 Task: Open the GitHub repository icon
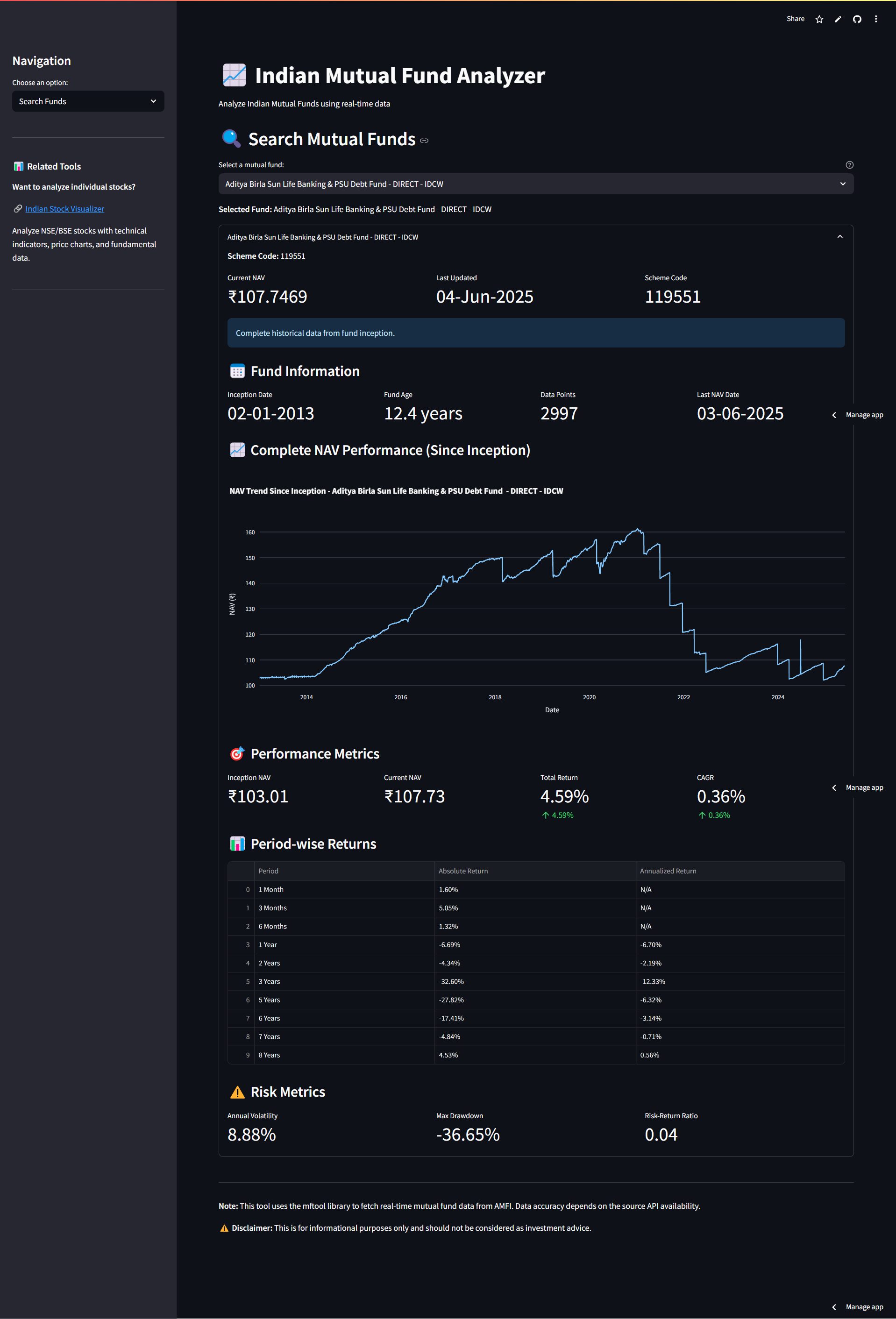[x=857, y=19]
